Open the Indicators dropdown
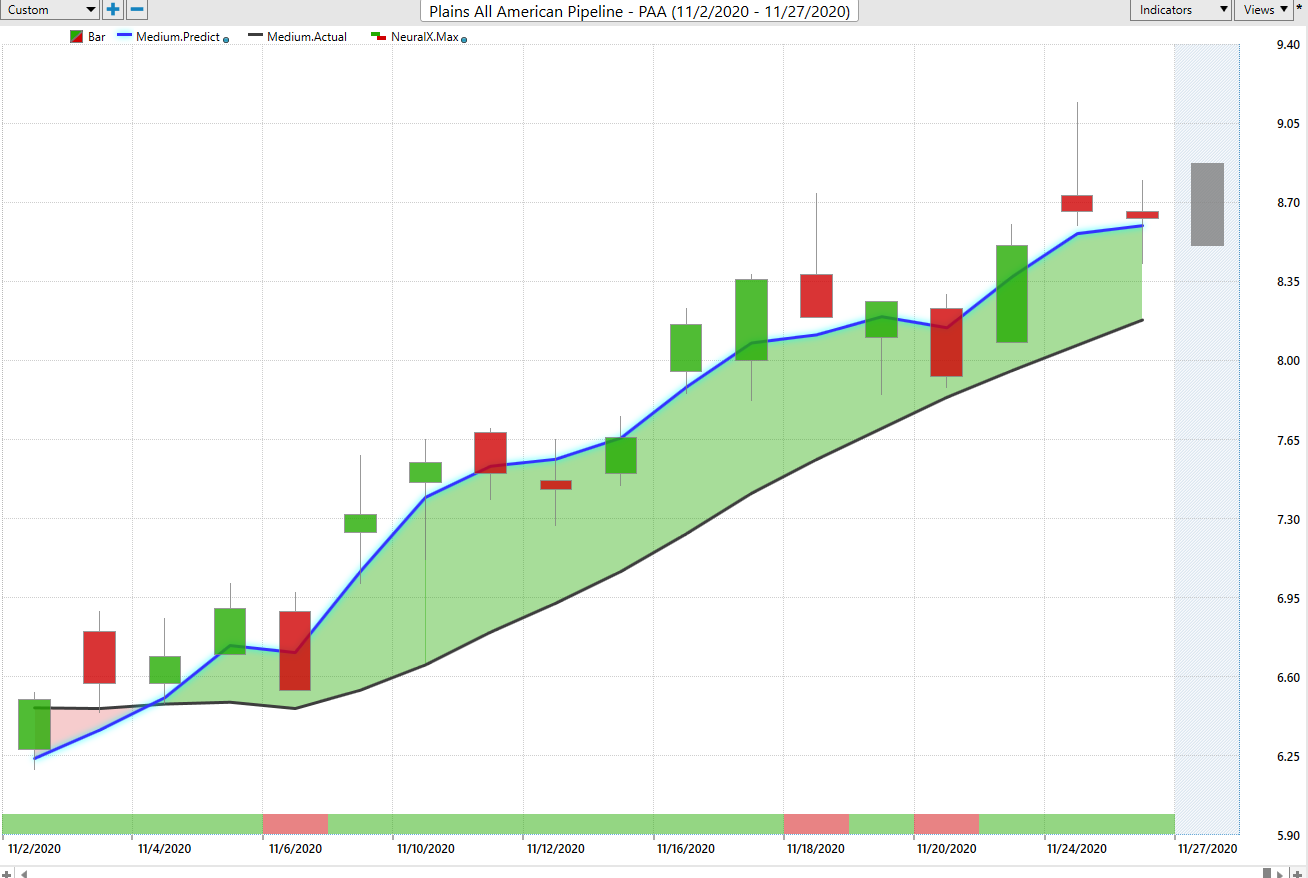 point(1181,10)
